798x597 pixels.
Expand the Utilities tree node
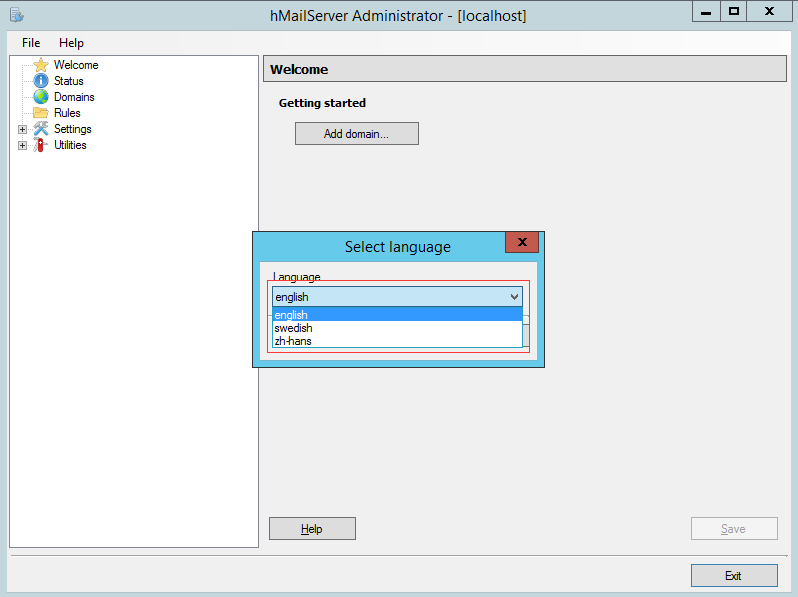pyautogui.click(x=22, y=145)
